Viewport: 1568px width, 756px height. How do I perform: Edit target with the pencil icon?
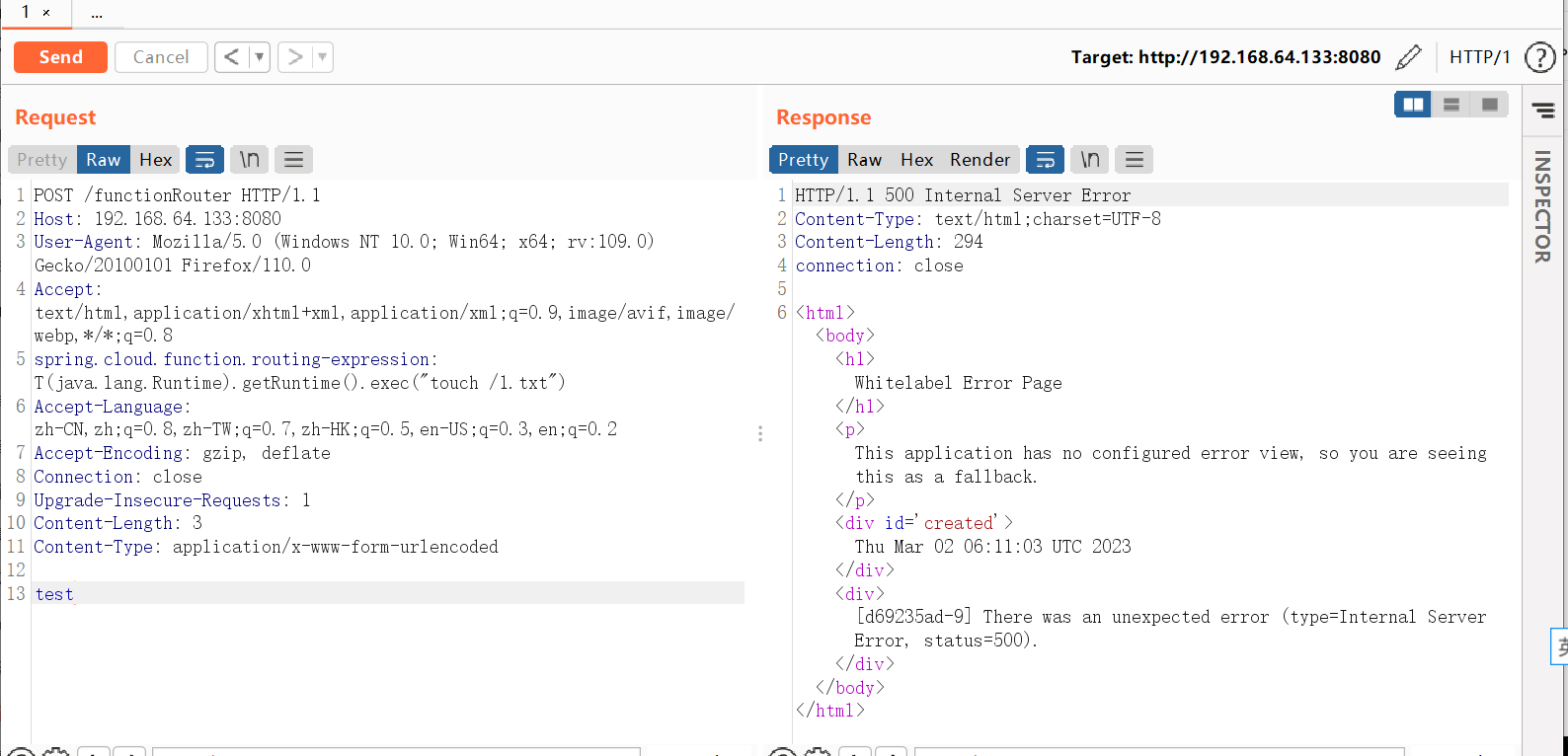(1409, 57)
